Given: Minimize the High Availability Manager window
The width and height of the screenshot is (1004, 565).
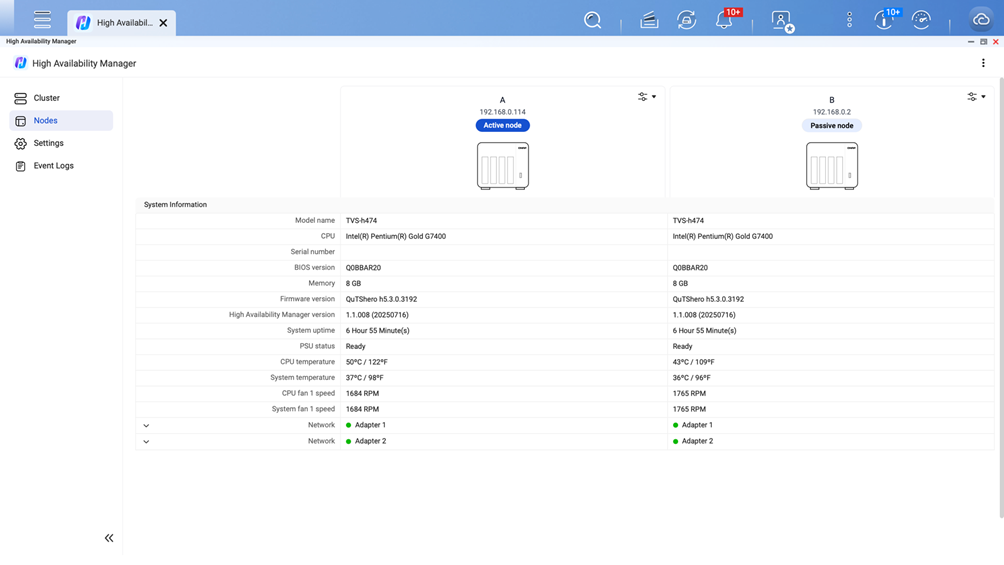Looking at the screenshot, I should pyautogui.click(x=971, y=42).
